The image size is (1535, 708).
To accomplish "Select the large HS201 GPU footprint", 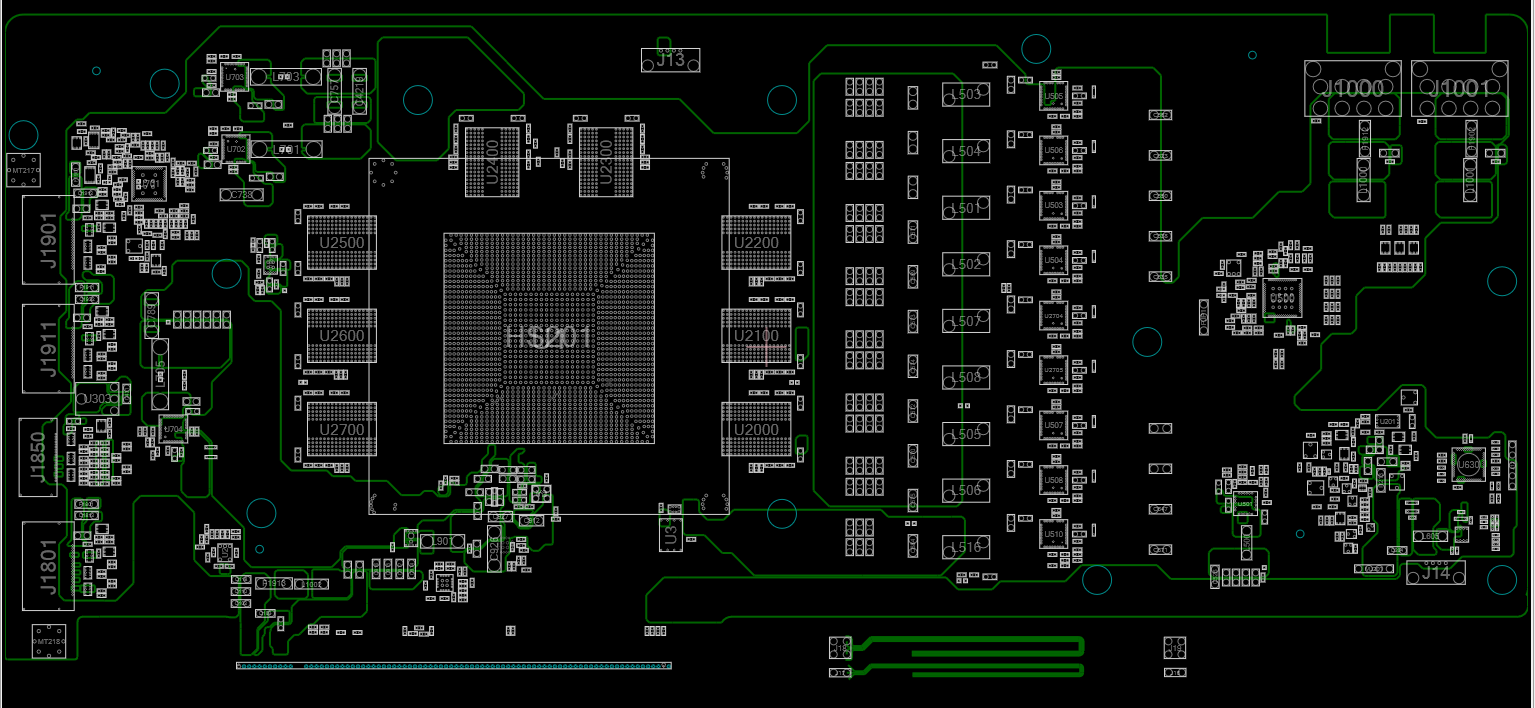I will pyautogui.click(x=549, y=338).
